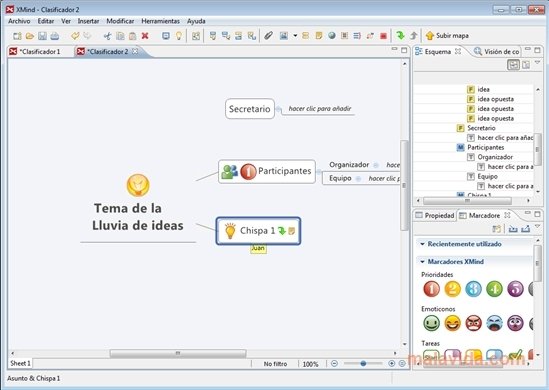Click the green arrow icon on Chispa 1
The height and width of the screenshot is (390, 549).
tap(282, 230)
